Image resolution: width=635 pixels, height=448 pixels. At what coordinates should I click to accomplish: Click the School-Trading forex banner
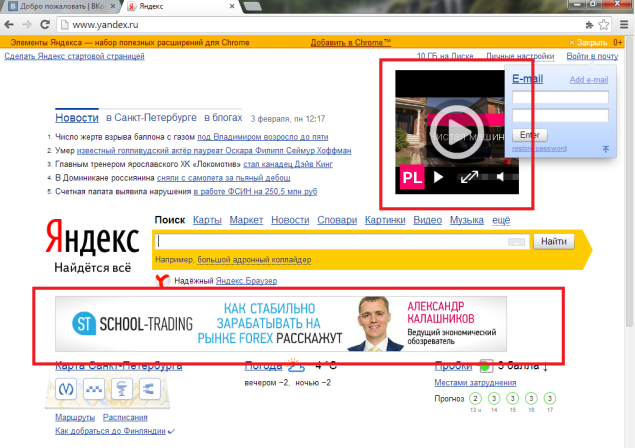281,324
